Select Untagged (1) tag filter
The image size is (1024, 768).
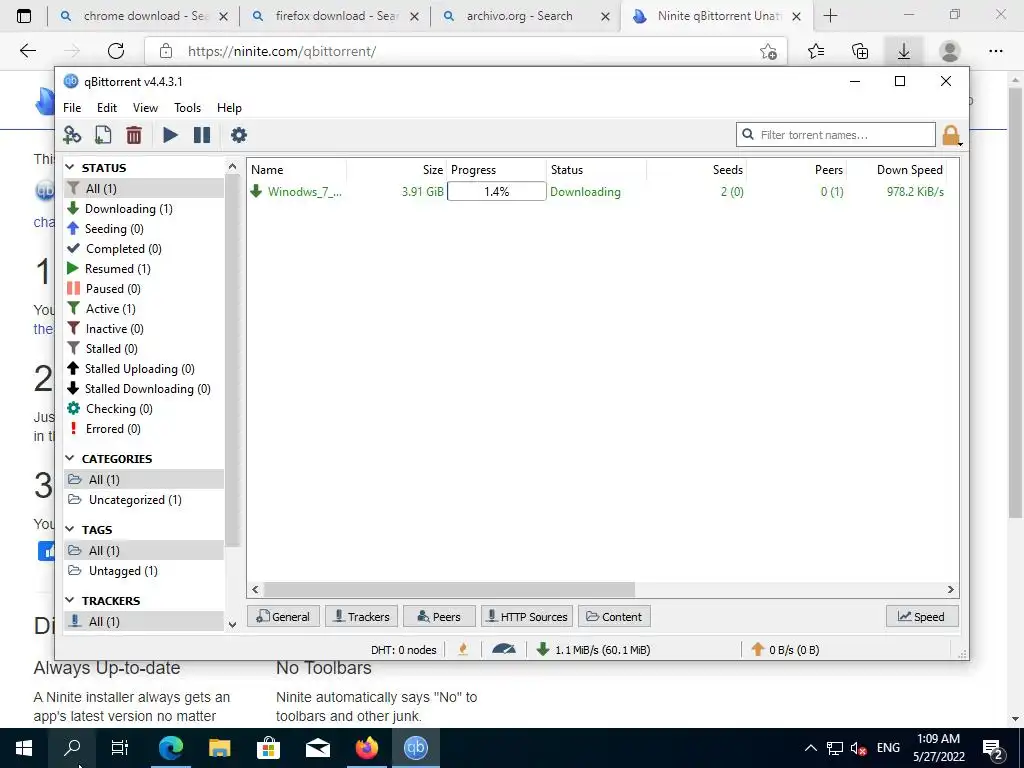tap(122, 571)
